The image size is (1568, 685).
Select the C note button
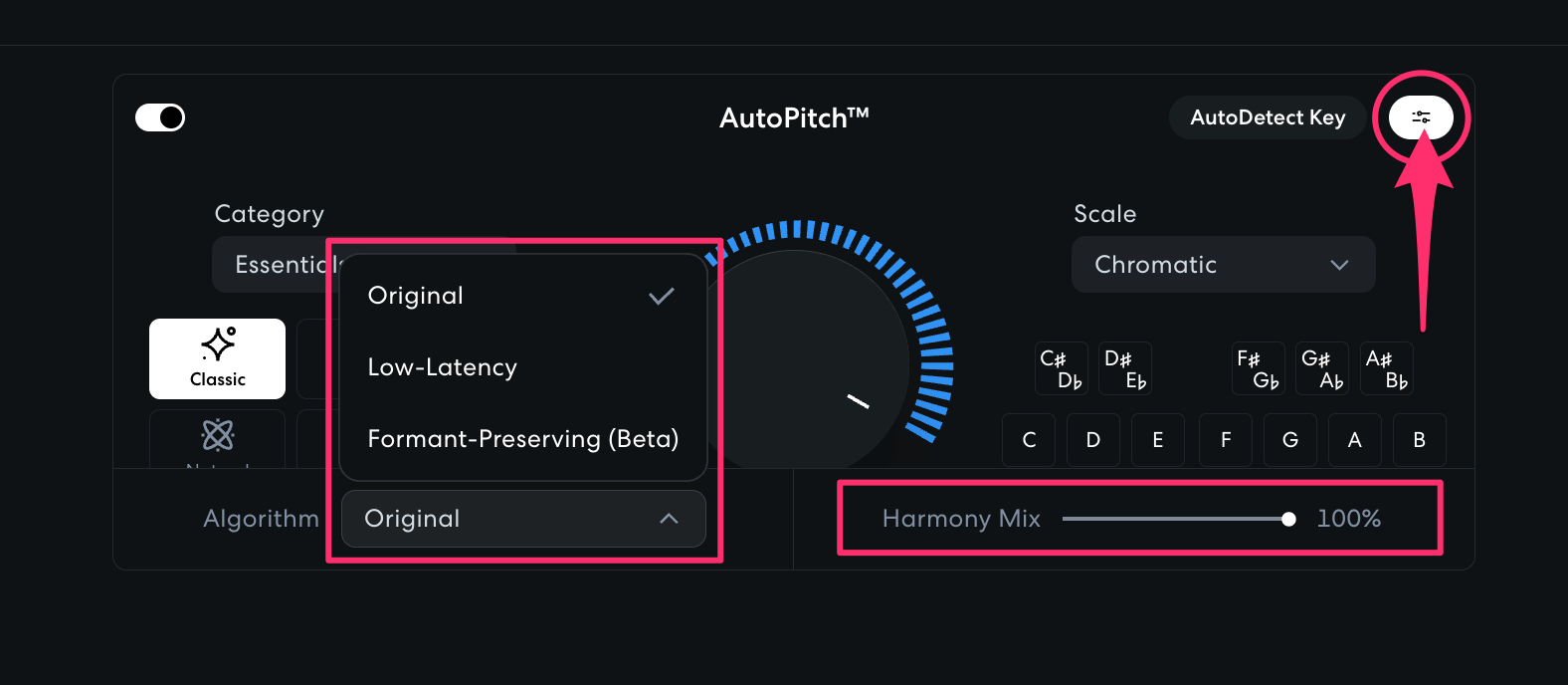click(x=1028, y=439)
